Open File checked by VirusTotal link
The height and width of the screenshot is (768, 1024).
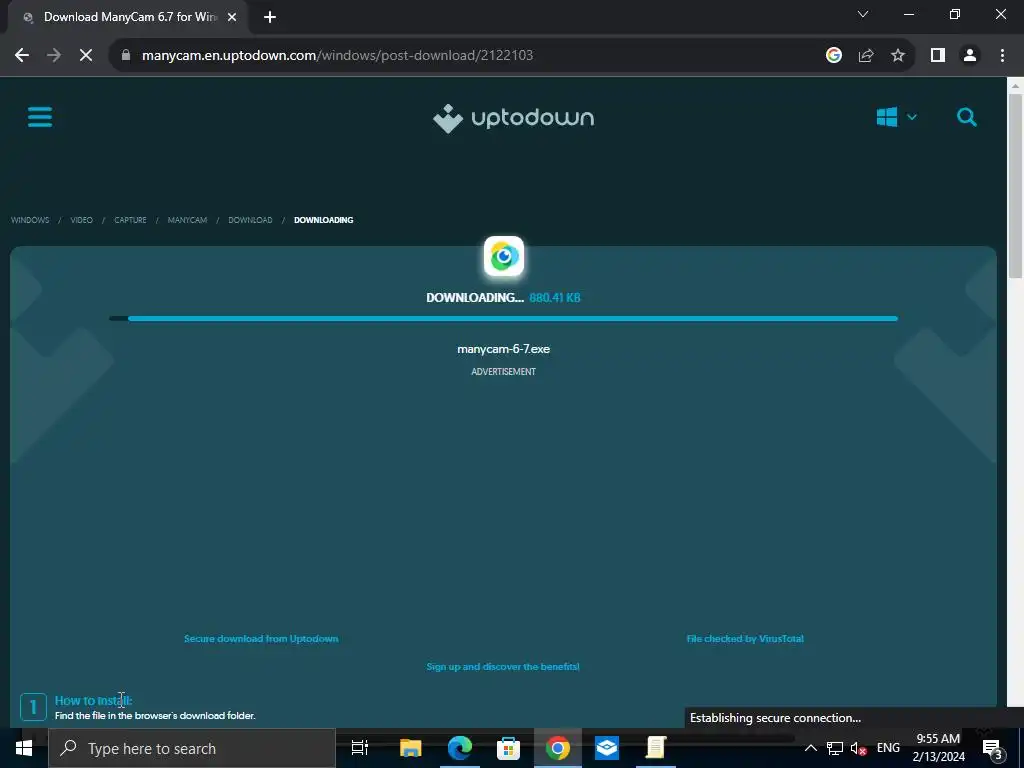(745, 639)
